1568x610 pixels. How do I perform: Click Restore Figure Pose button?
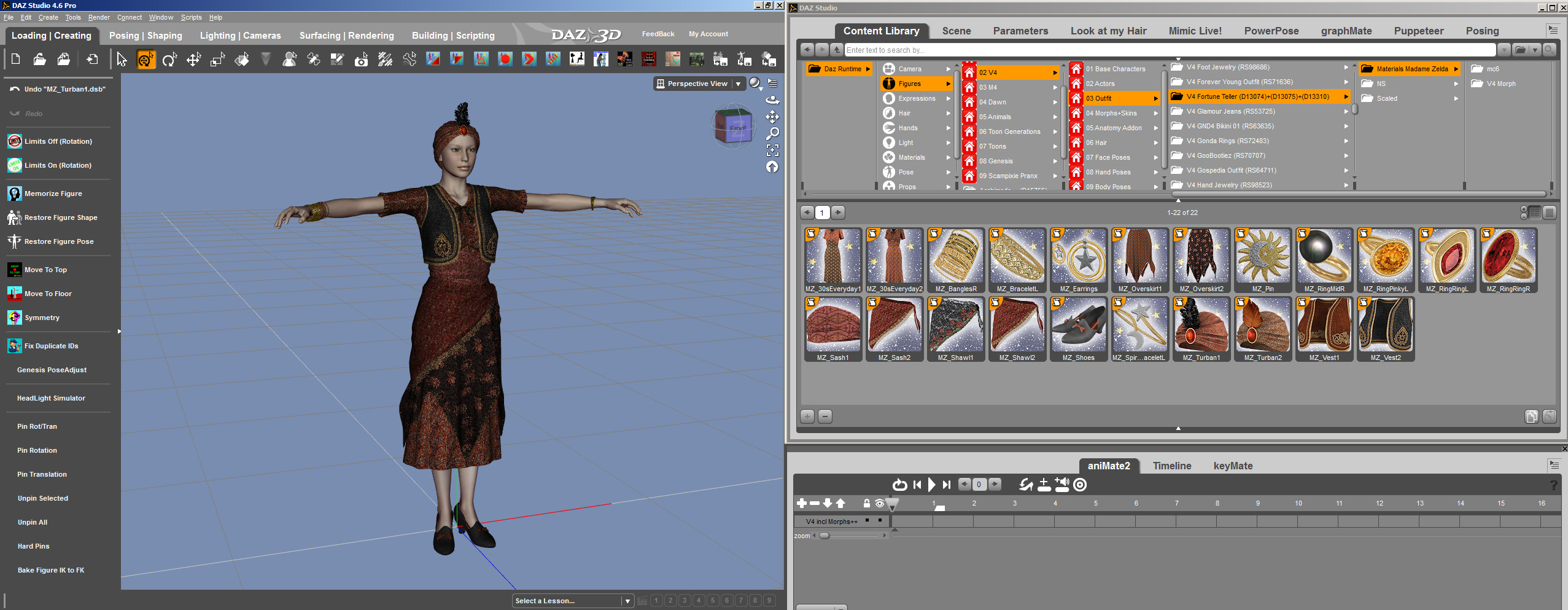pos(59,241)
